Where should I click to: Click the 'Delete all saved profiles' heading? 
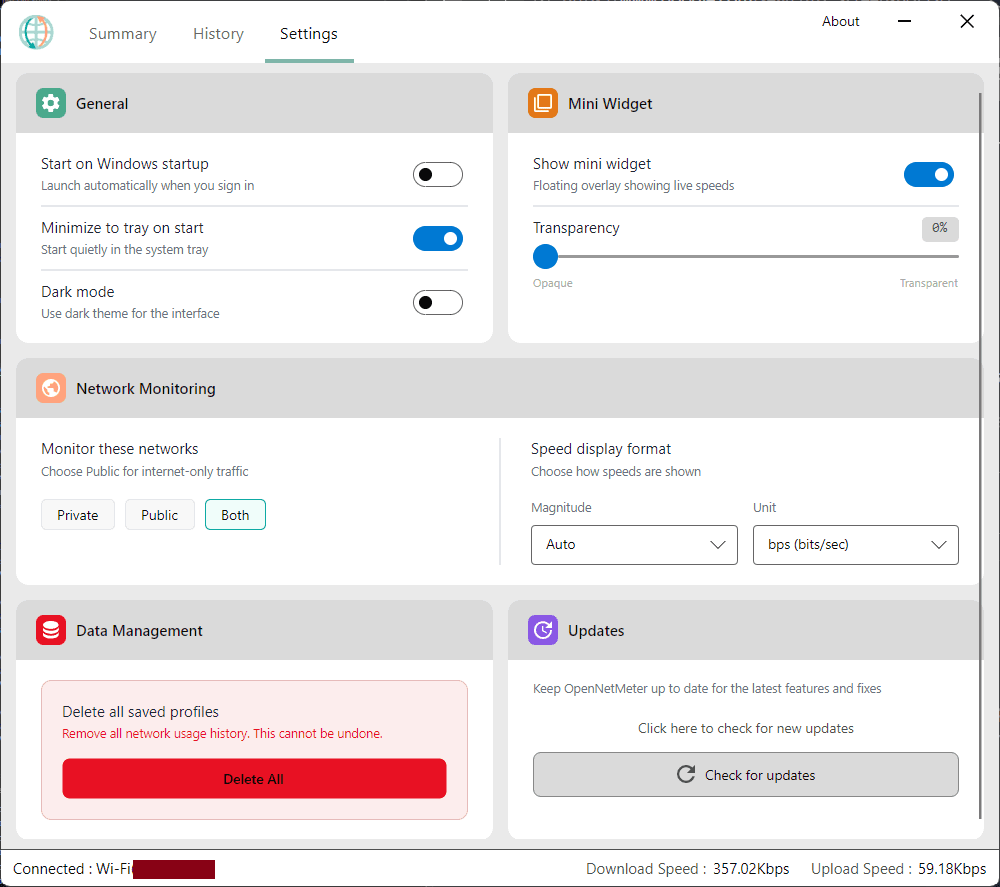pyautogui.click(x=140, y=712)
